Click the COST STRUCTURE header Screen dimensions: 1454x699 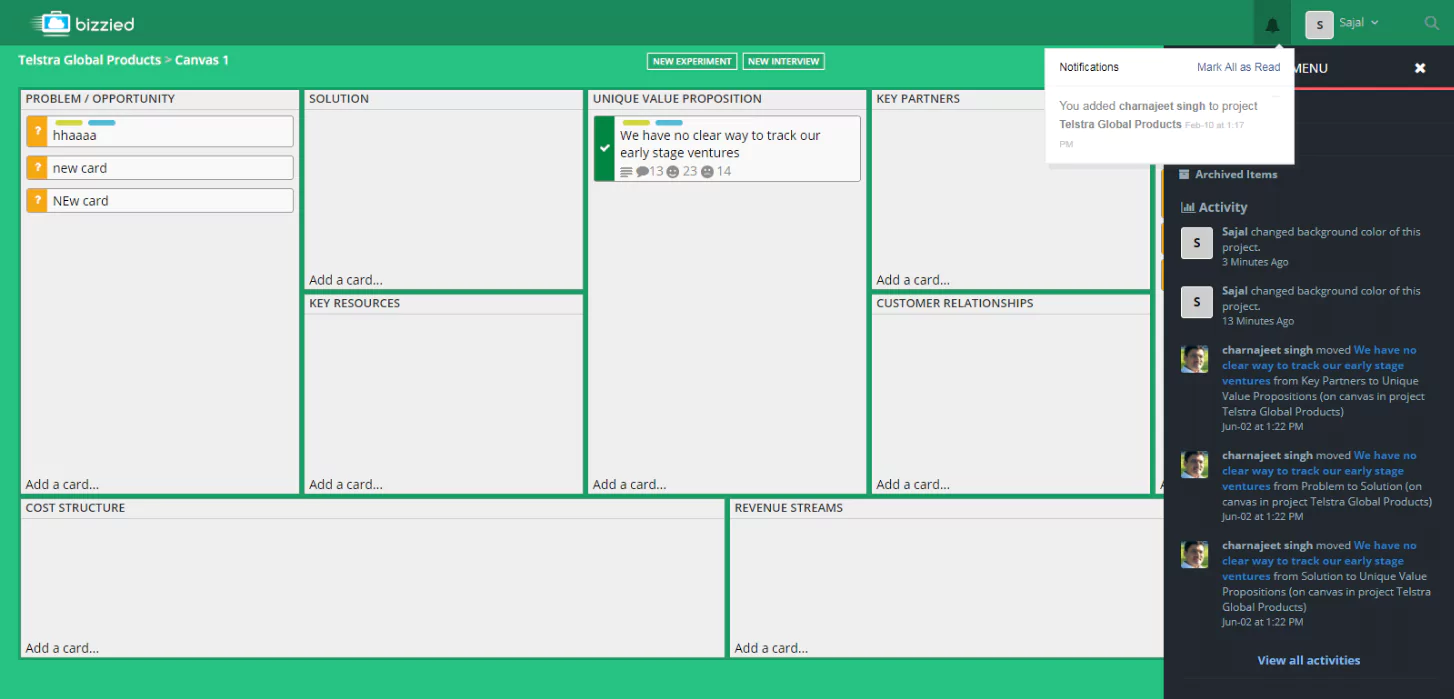[75, 508]
